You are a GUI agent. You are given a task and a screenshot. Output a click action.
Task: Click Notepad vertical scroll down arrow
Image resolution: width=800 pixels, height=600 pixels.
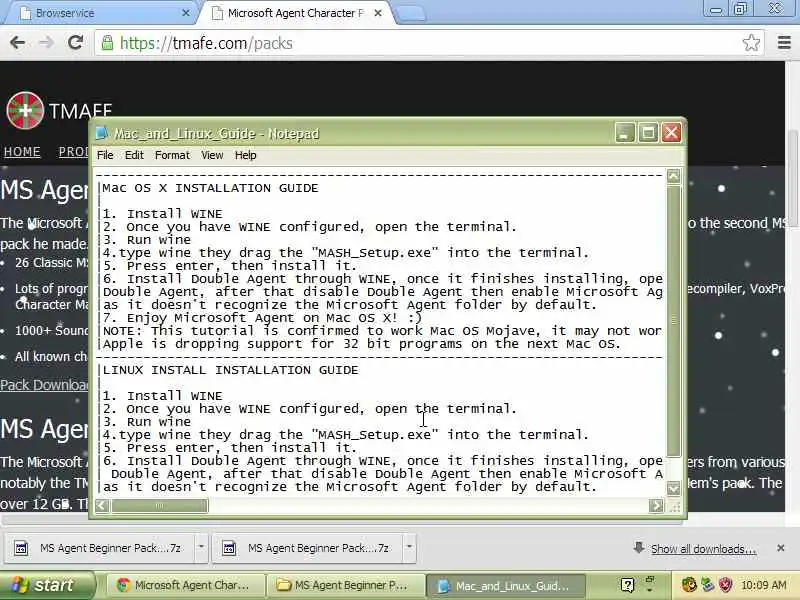pyautogui.click(x=673, y=488)
